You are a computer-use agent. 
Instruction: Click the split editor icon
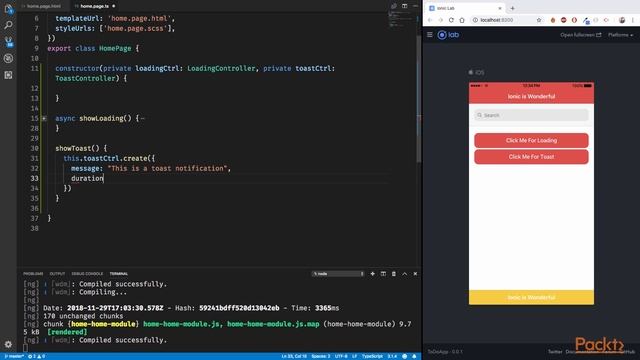click(404, 6)
